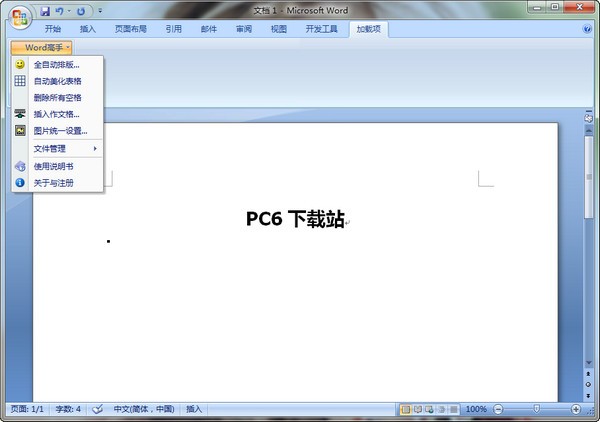The image size is (600, 422).
Task: Switch to Print Layout view
Action: [406, 410]
